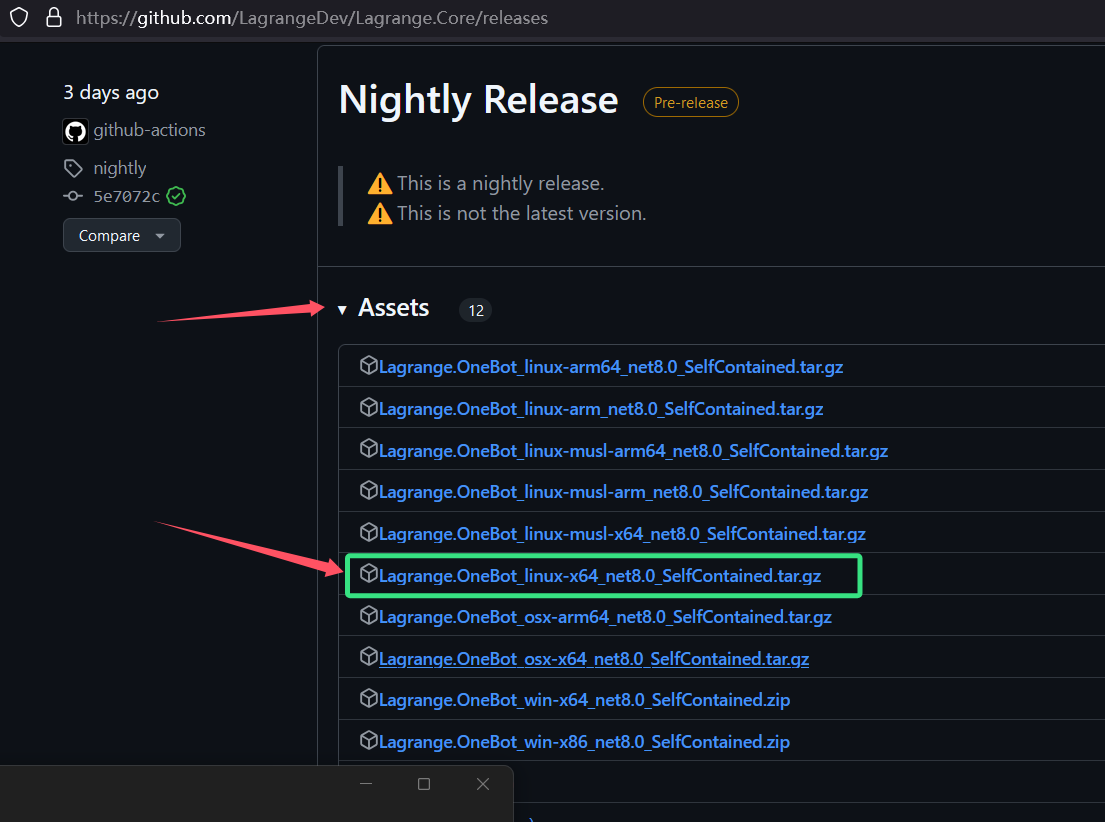
Task: Click the package icon for osx-x64 asset
Action: click(x=369, y=657)
